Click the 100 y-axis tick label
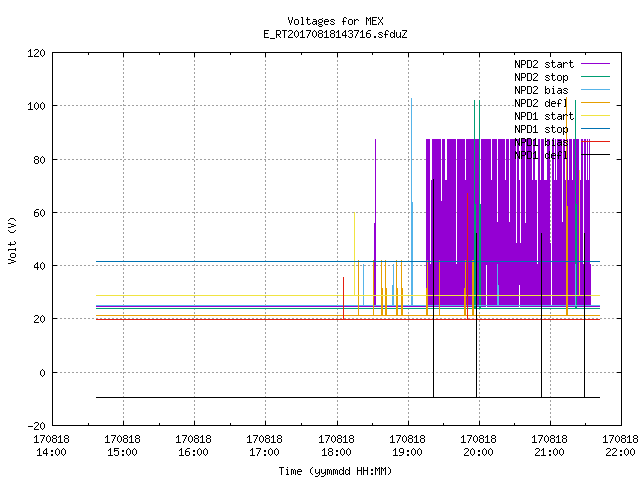Viewport: 640px width, 480px height. click(36, 106)
